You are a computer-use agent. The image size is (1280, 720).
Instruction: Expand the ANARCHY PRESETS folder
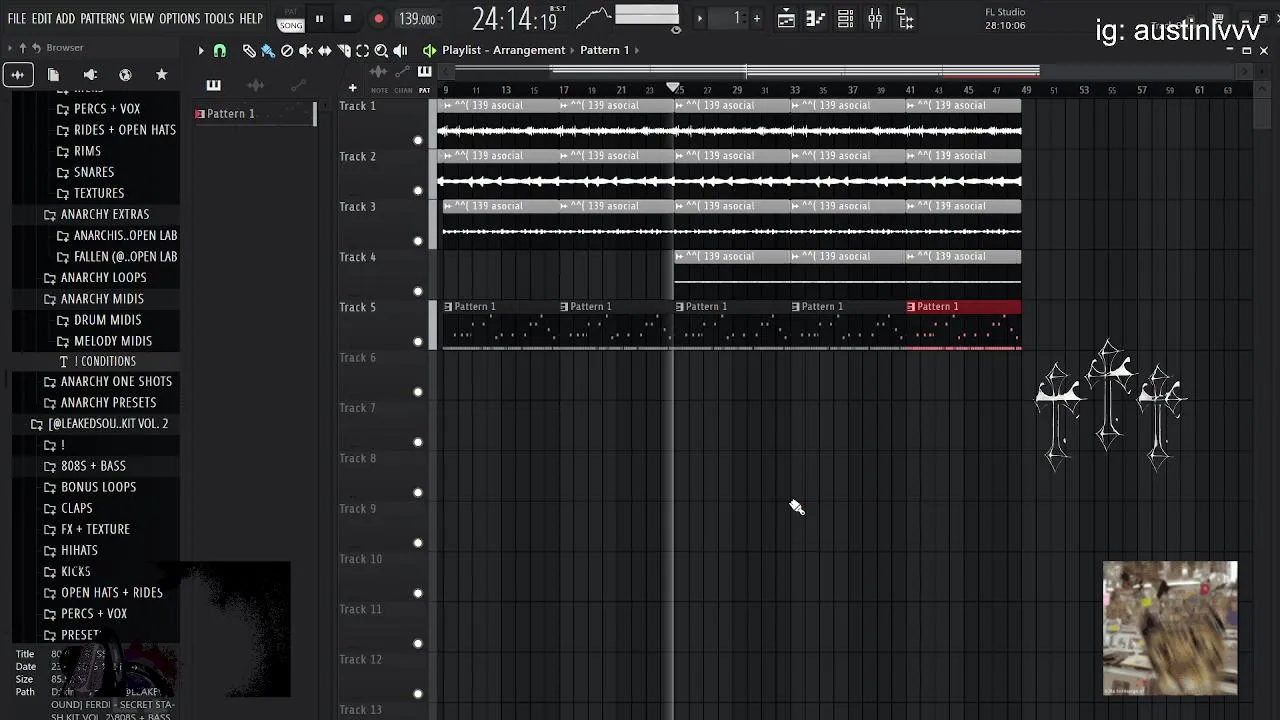coord(108,402)
